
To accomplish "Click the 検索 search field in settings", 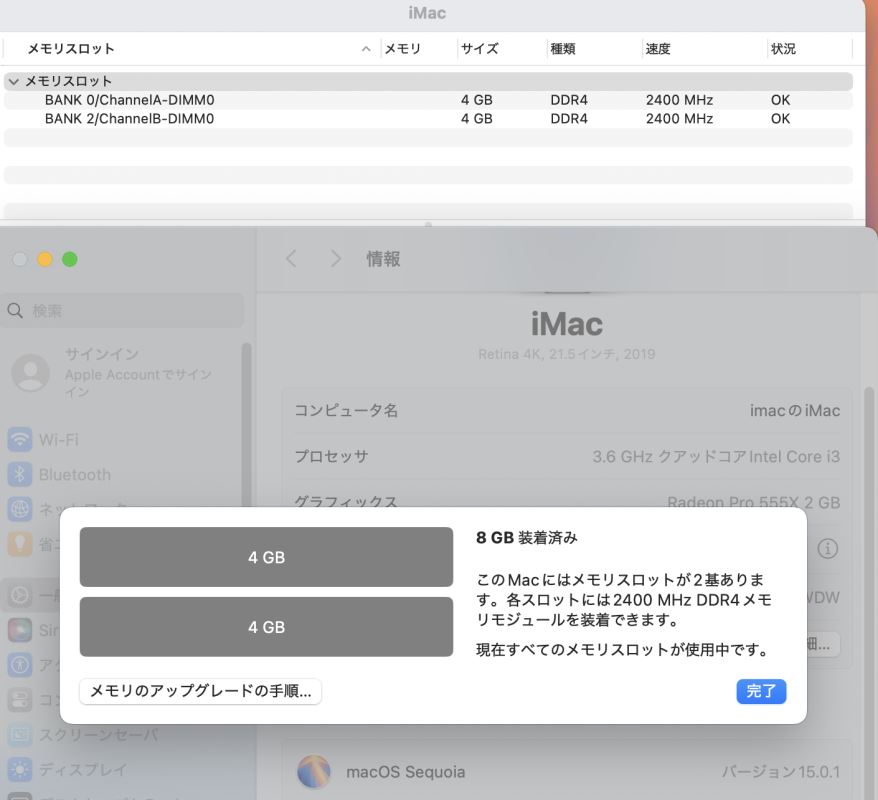I will click(x=123, y=311).
